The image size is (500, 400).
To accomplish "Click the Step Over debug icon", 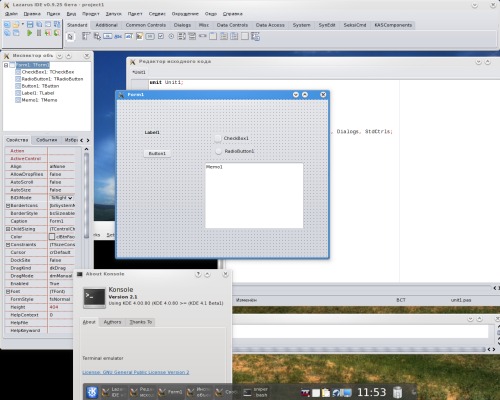I will tap(57, 33).
